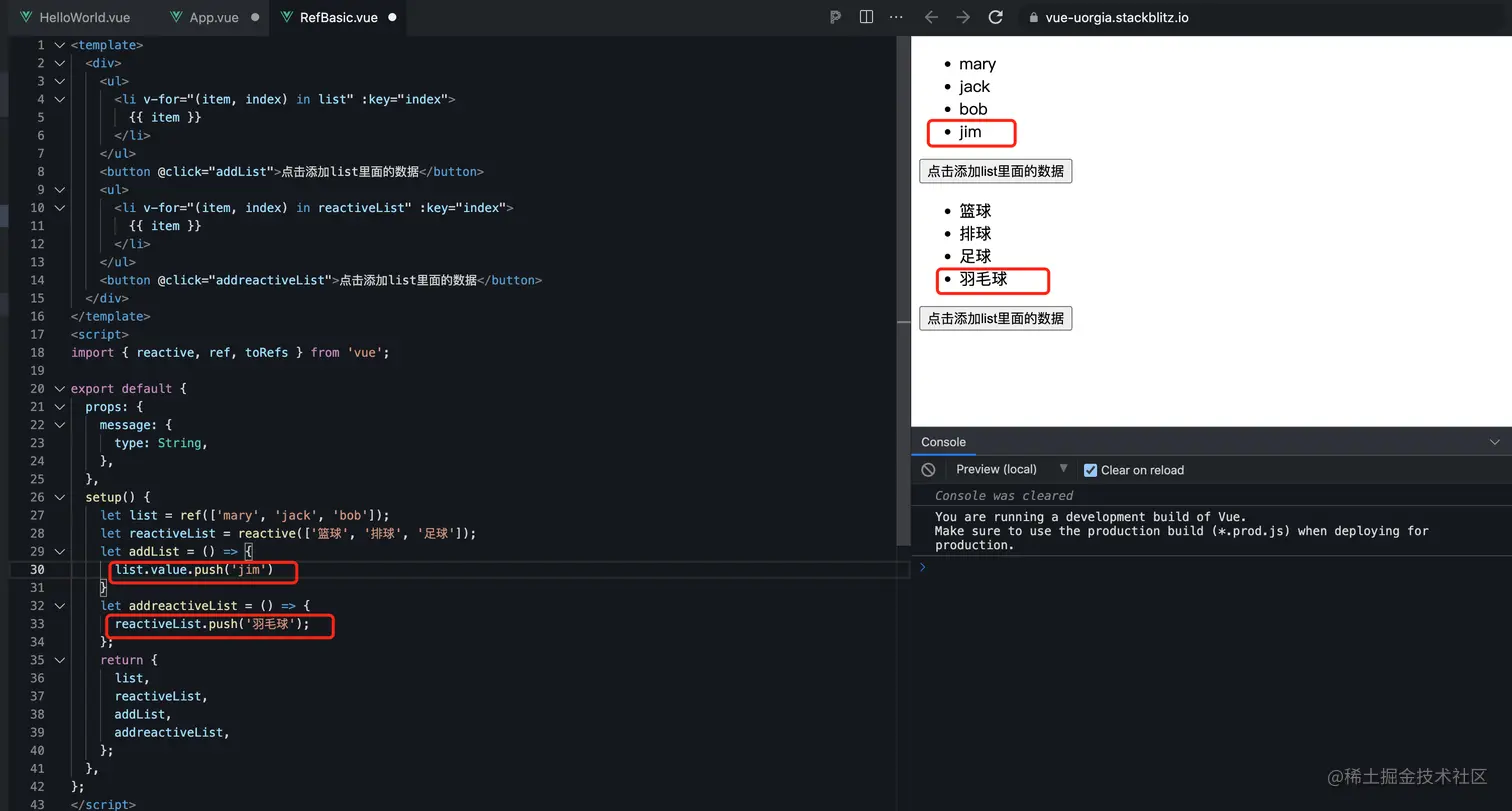Fold the setup() block at line 26

(60, 497)
